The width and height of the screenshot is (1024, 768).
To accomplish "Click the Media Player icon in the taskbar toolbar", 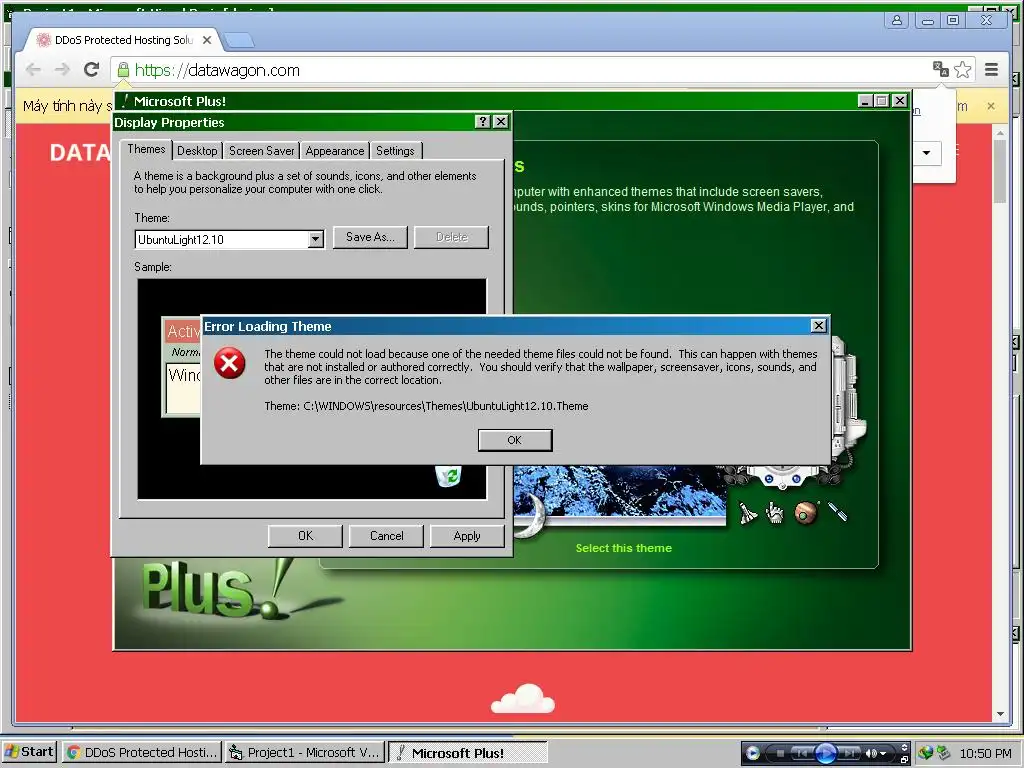I will [752, 753].
